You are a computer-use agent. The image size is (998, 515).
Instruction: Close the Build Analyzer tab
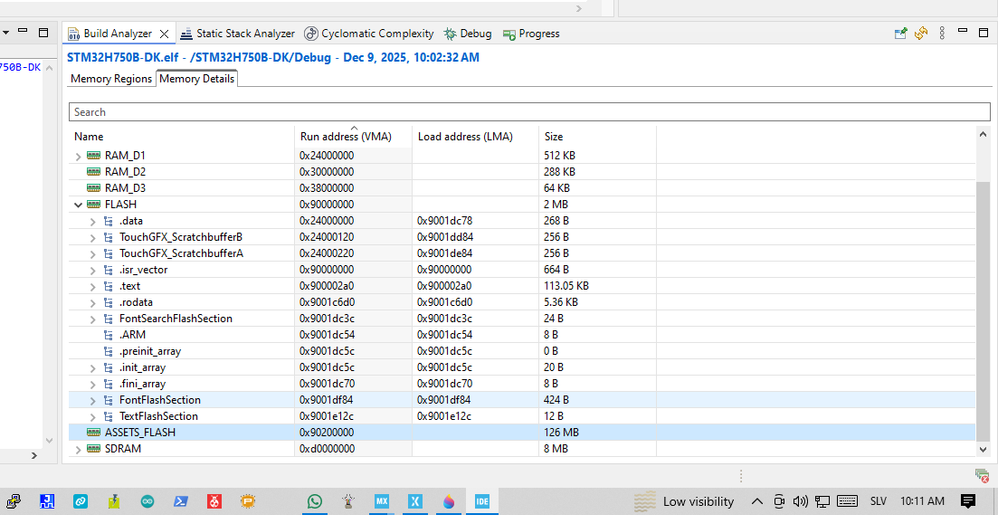pyautogui.click(x=164, y=34)
